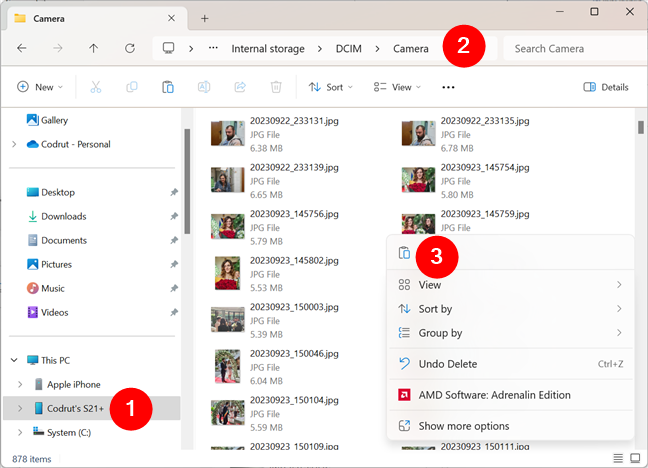Image resolution: width=648 pixels, height=468 pixels.
Task: Click the PC monitor icon in address bar
Action: [169, 48]
